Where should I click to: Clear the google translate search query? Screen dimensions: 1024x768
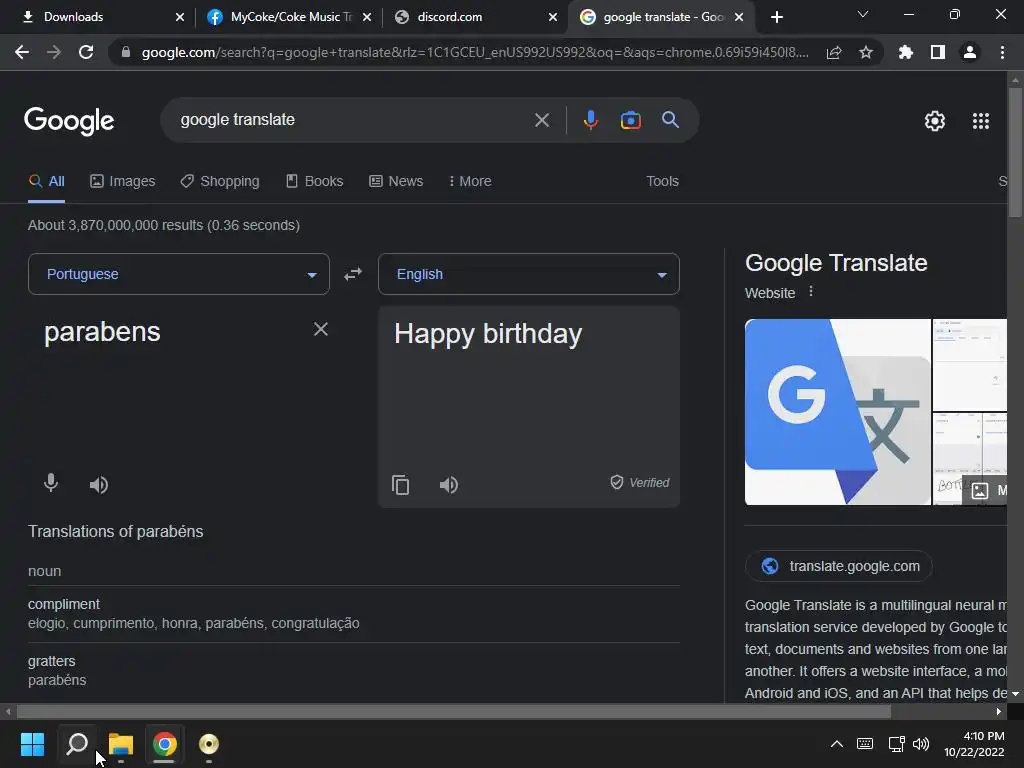[x=541, y=120]
